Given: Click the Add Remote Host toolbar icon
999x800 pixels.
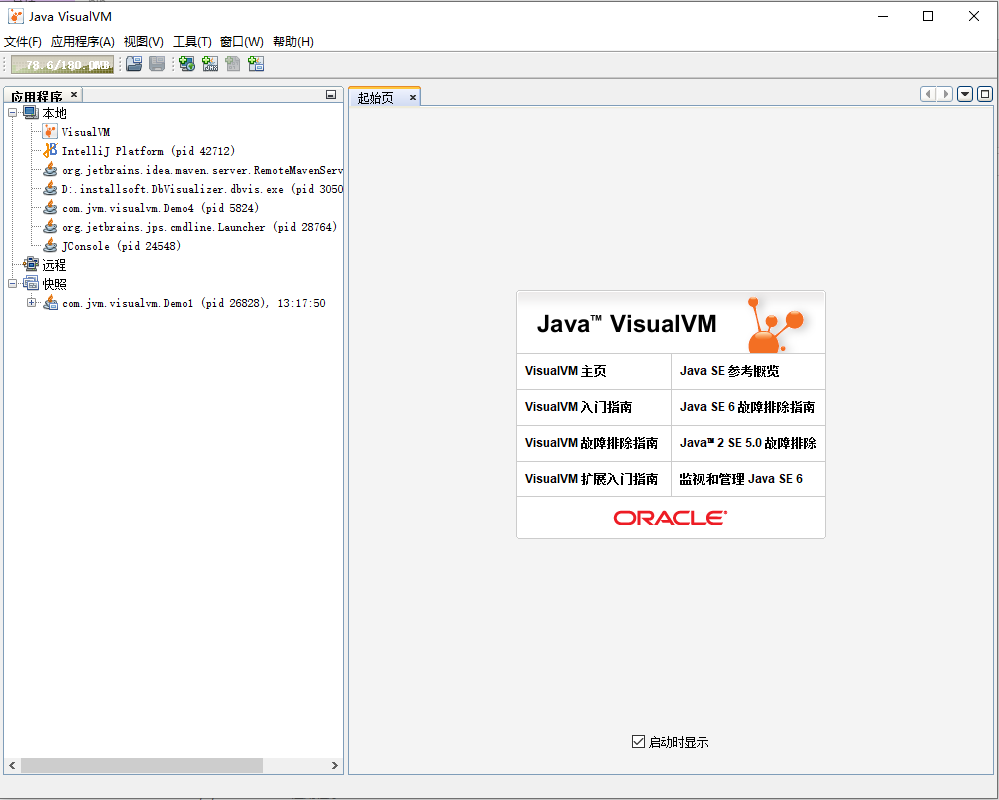Looking at the screenshot, I should [x=187, y=64].
